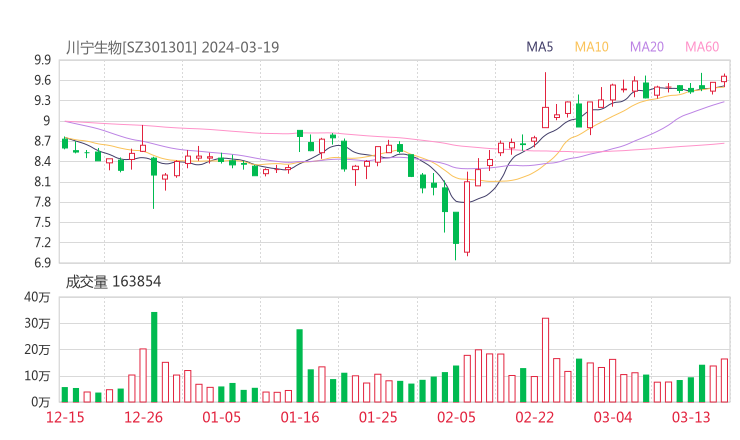This screenshot has width=740, height=440.
Task: Click the 8.4 price axis label
Action: (42, 161)
